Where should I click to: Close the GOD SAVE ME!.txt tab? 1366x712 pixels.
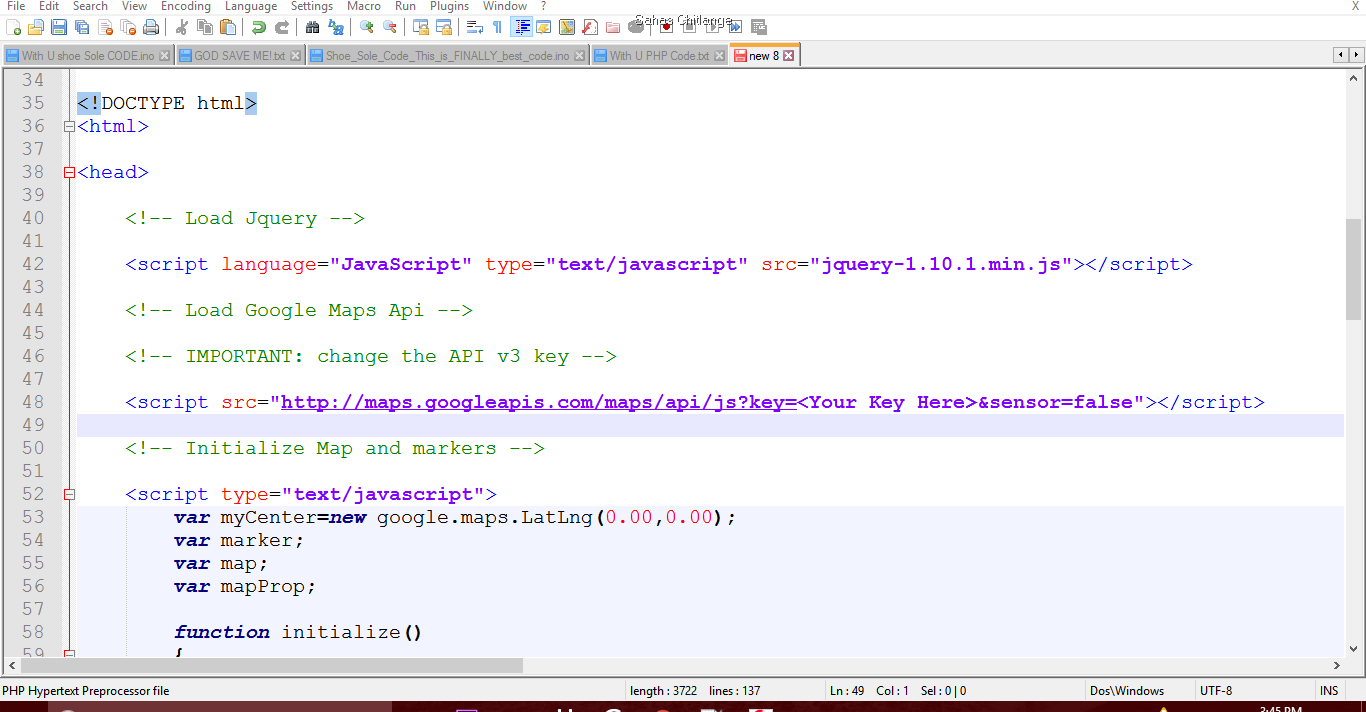296,56
